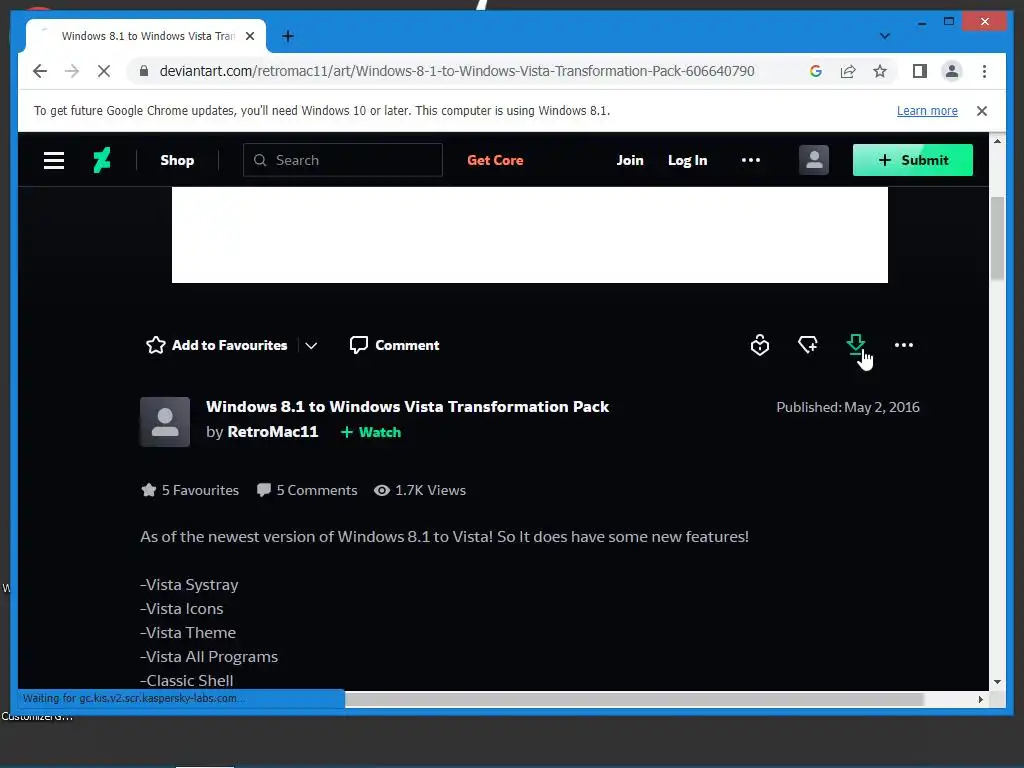The width and height of the screenshot is (1024, 768).
Task: Open a new tab with plus
Action: tap(287, 36)
